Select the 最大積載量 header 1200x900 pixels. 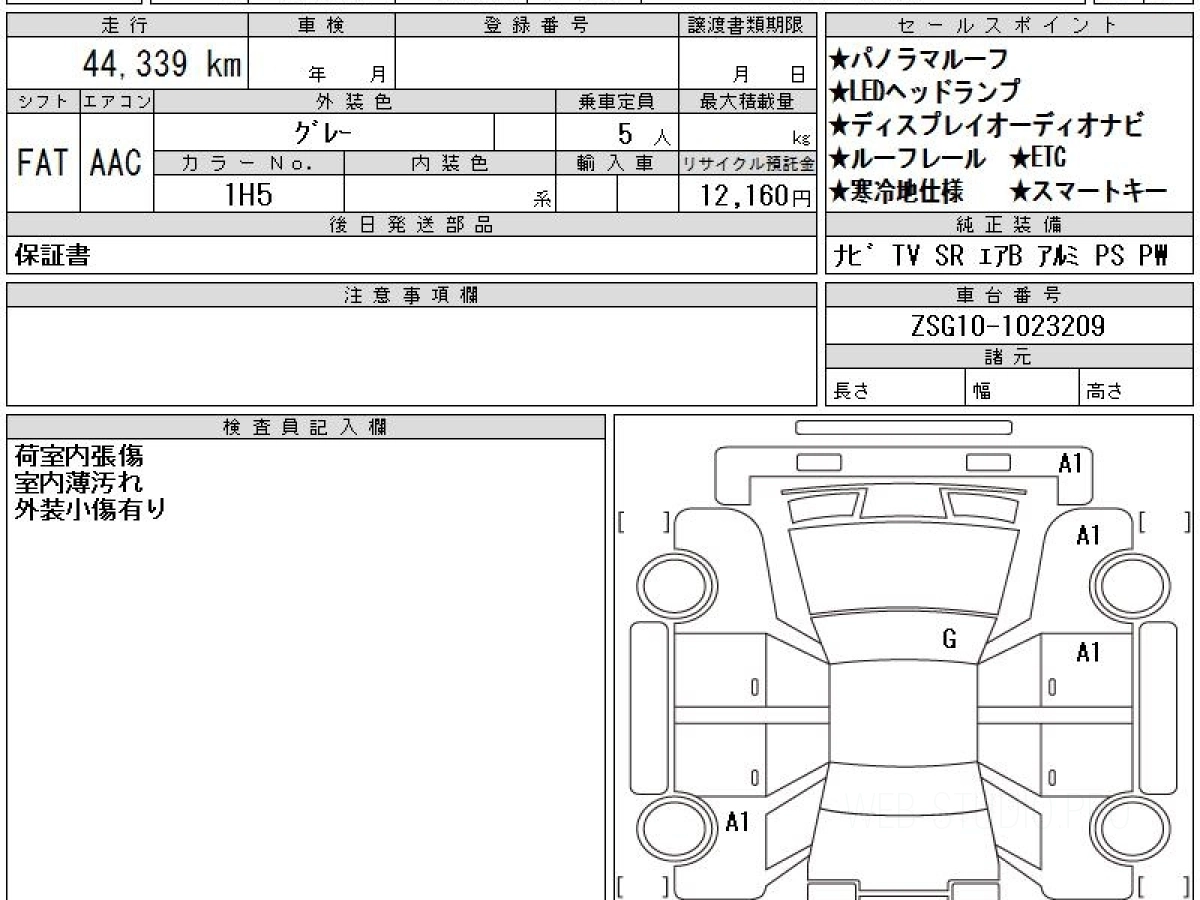pos(748,101)
